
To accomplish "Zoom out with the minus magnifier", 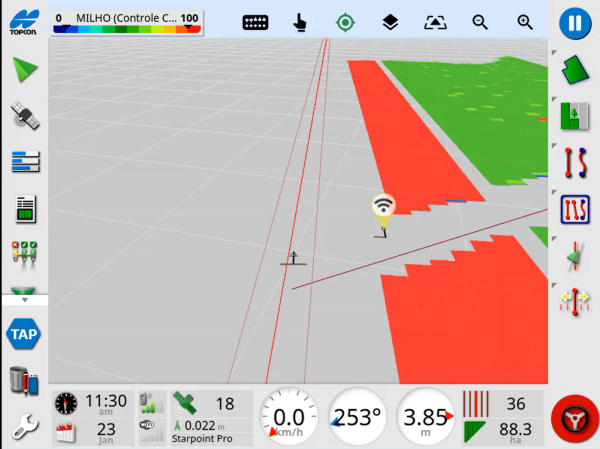I will coord(480,23).
